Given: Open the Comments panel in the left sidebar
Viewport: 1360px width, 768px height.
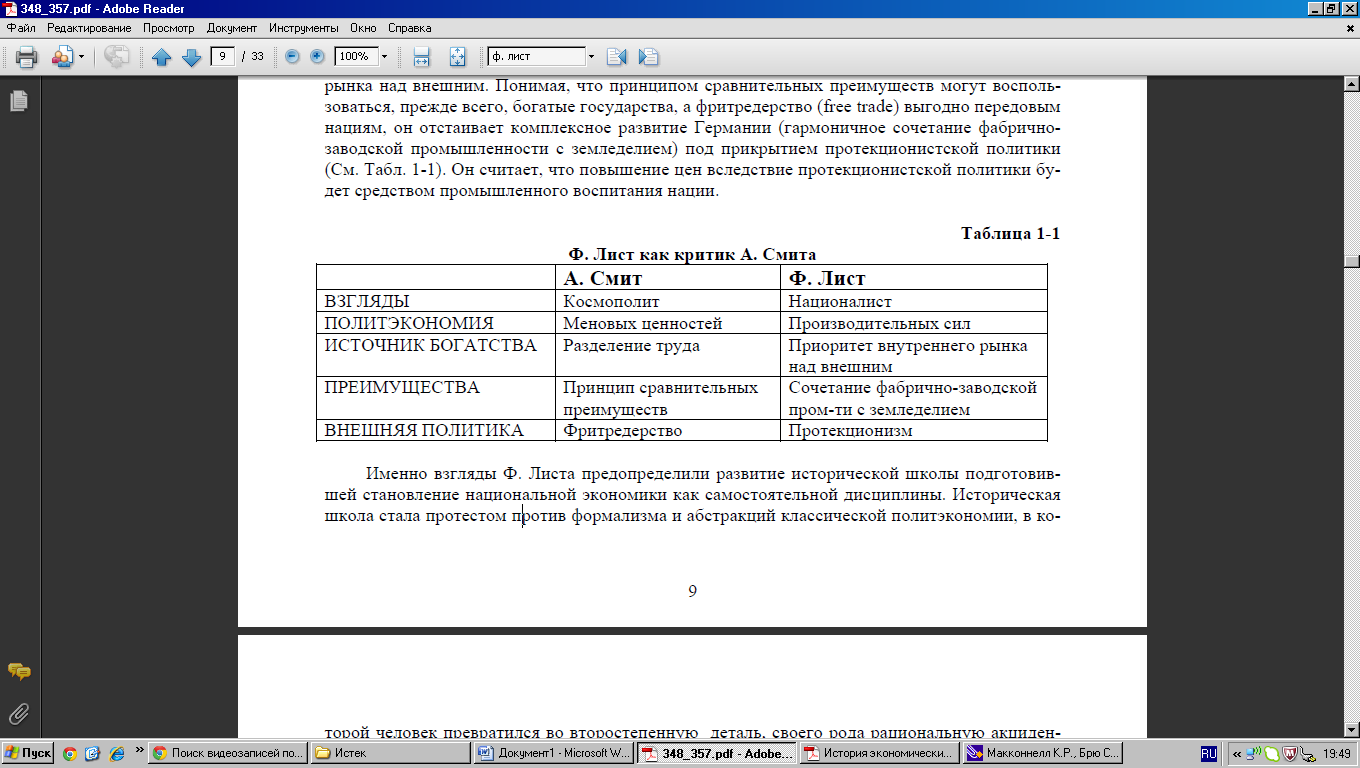Looking at the screenshot, I should coord(19,671).
